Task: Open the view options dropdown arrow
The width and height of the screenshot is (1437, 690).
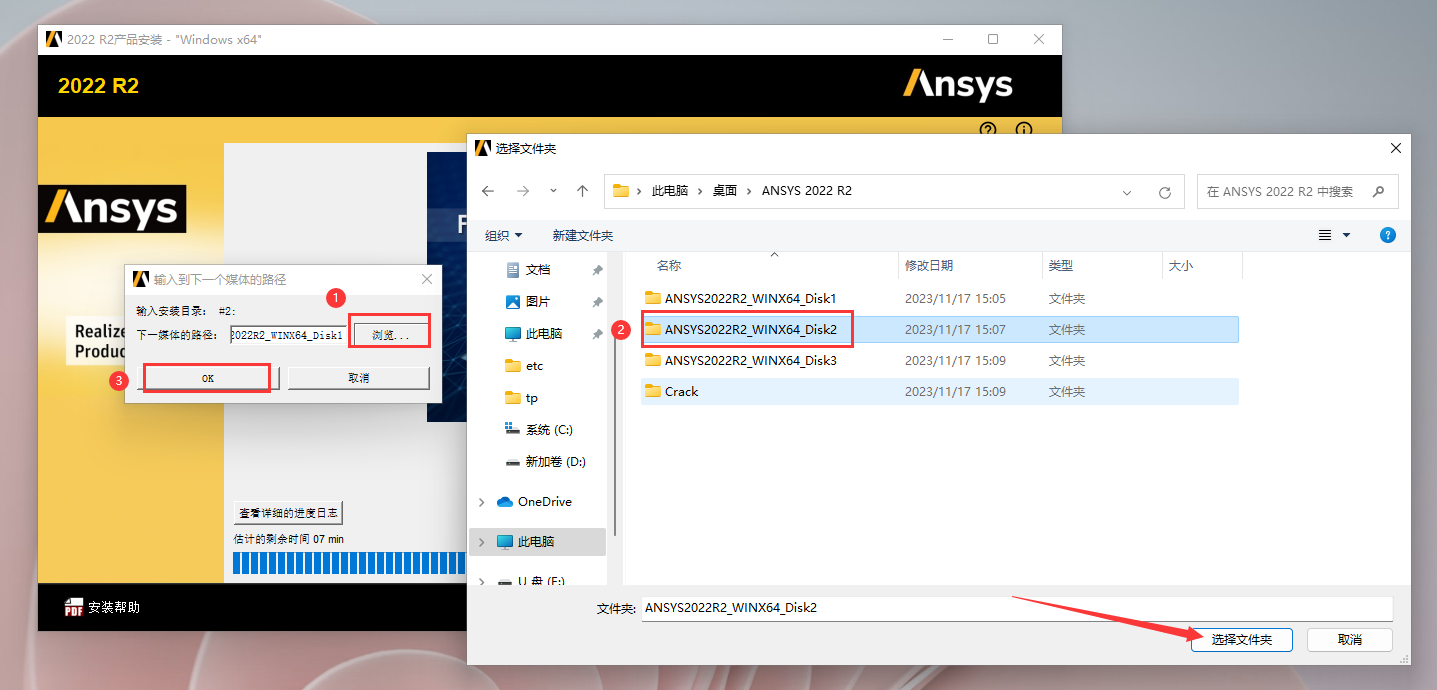Action: coord(1346,235)
